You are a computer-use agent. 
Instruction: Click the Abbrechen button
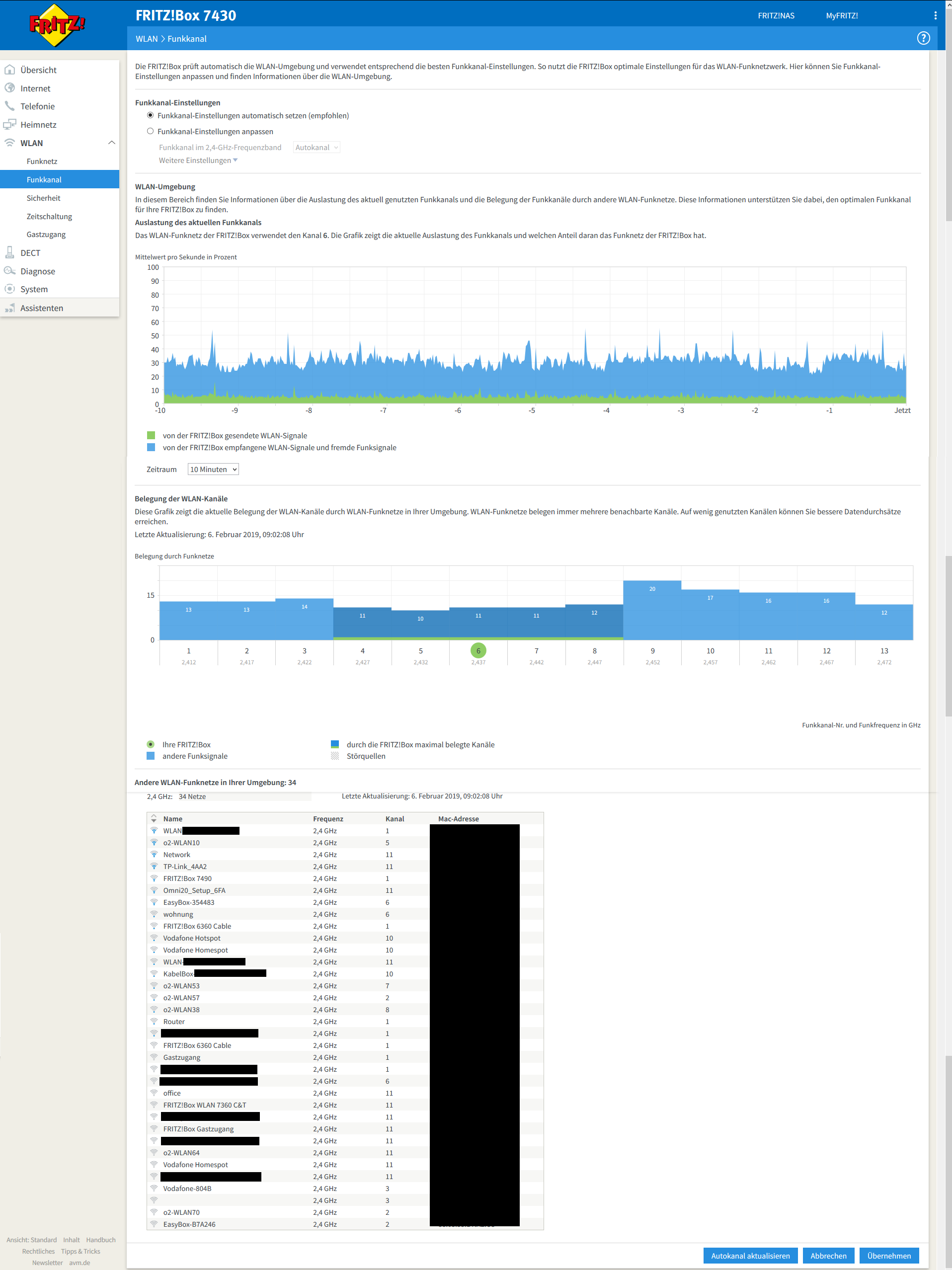(x=829, y=1256)
